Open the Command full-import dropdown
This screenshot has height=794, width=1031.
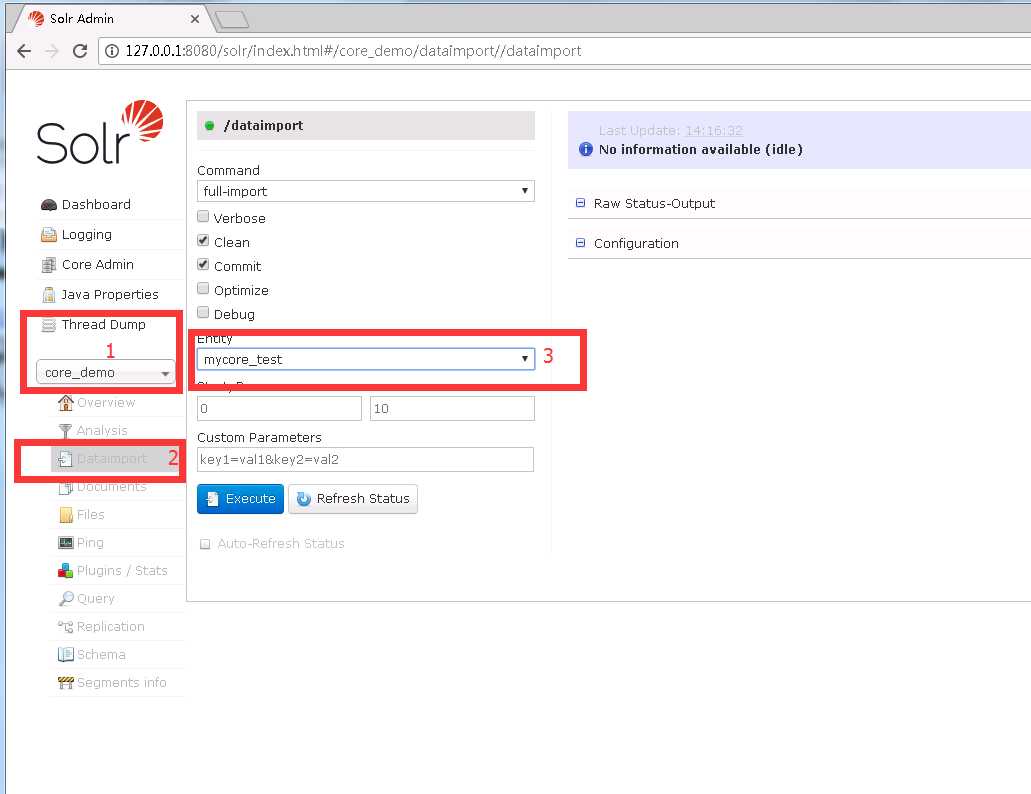[366, 191]
